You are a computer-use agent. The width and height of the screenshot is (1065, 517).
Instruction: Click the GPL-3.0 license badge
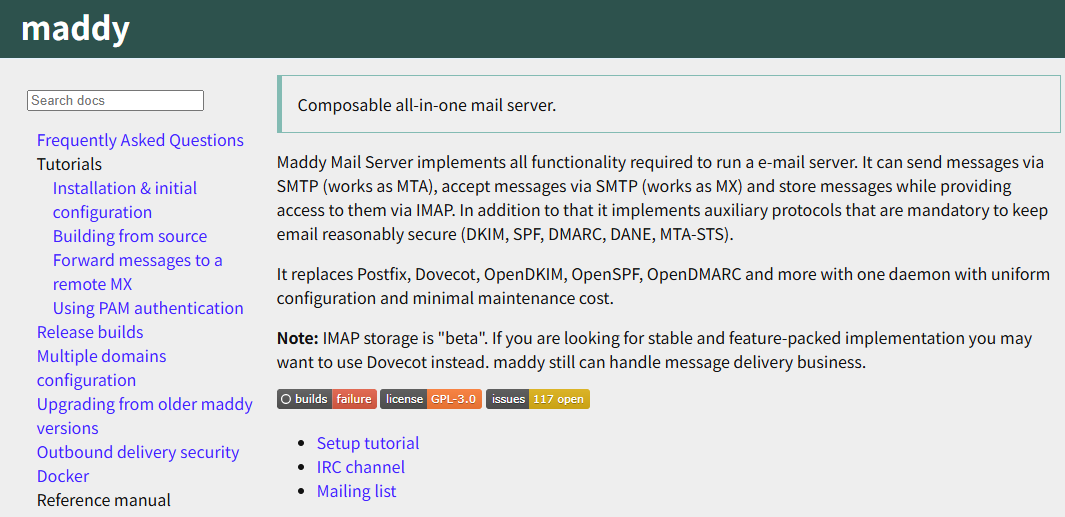(431, 399)
